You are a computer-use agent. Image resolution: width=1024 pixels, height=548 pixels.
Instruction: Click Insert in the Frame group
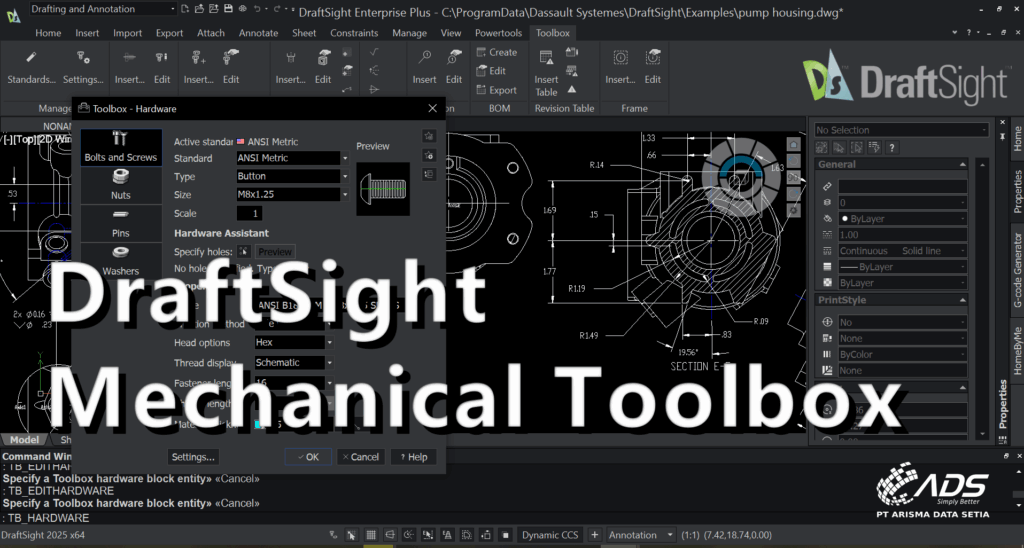[x=620, y=68]
